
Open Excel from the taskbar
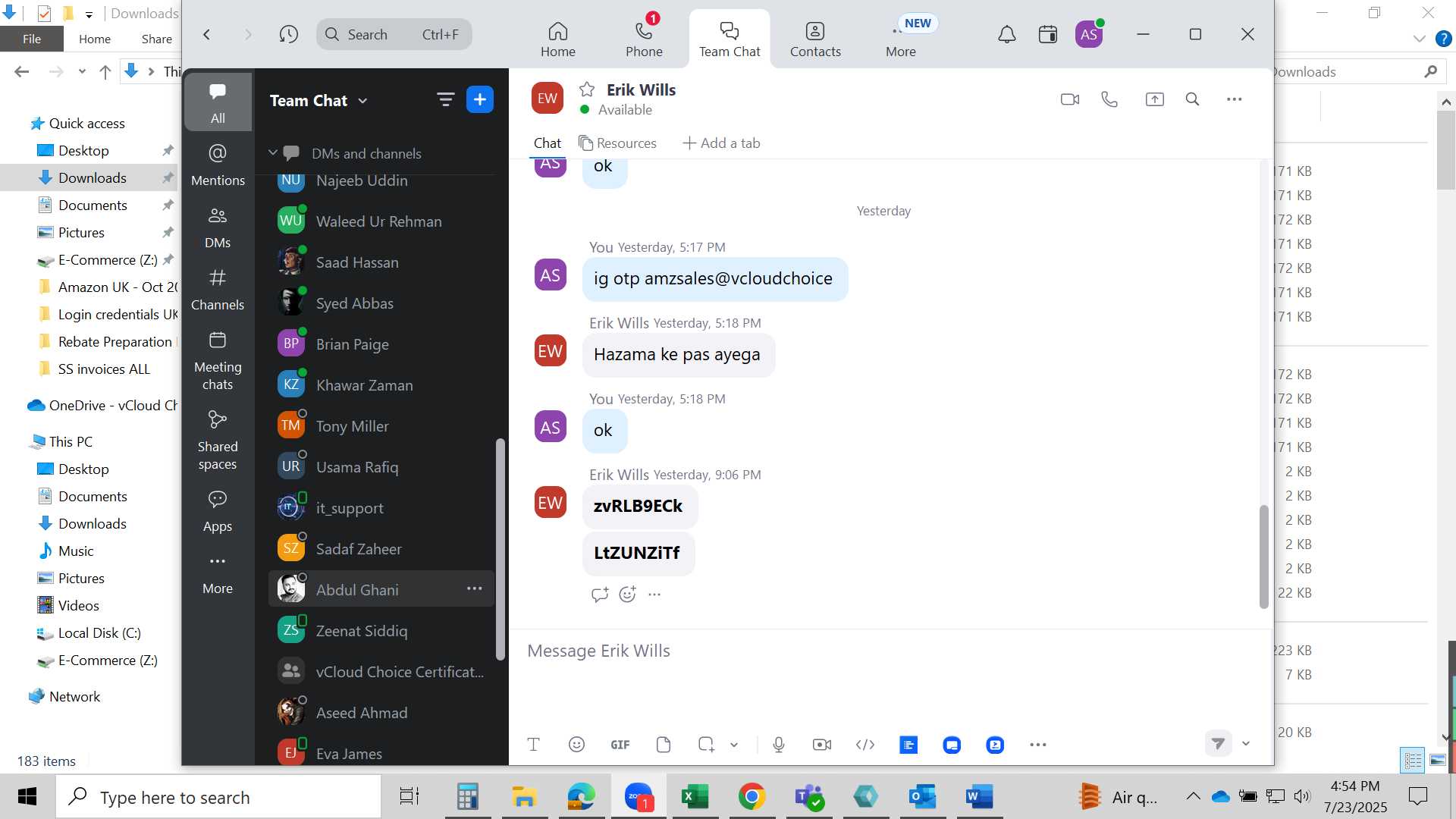pyautogui.click(x=695, y=797)
